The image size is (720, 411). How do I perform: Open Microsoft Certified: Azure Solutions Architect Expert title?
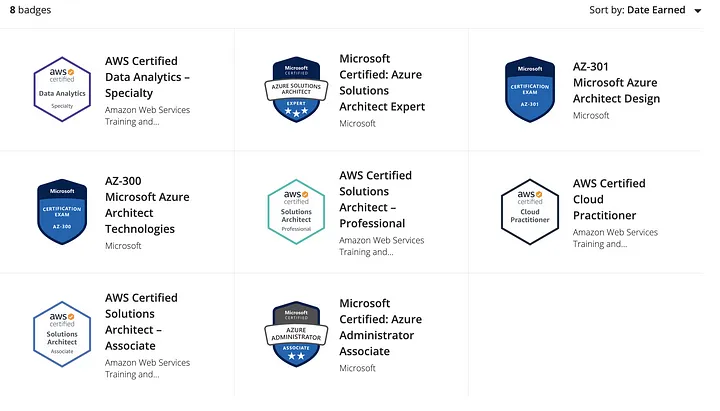coord(382,83)
